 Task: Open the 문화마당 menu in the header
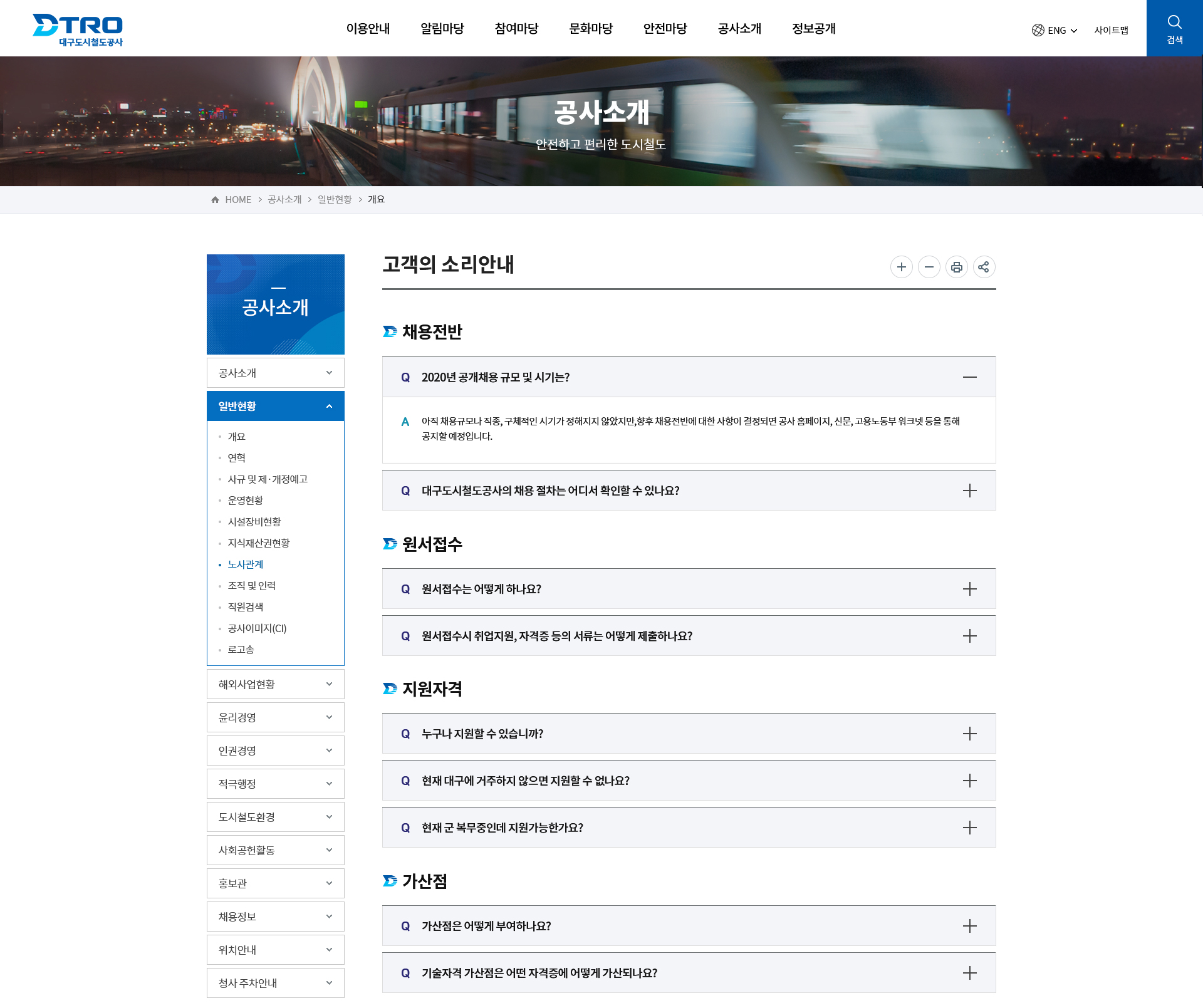(590, 28)
